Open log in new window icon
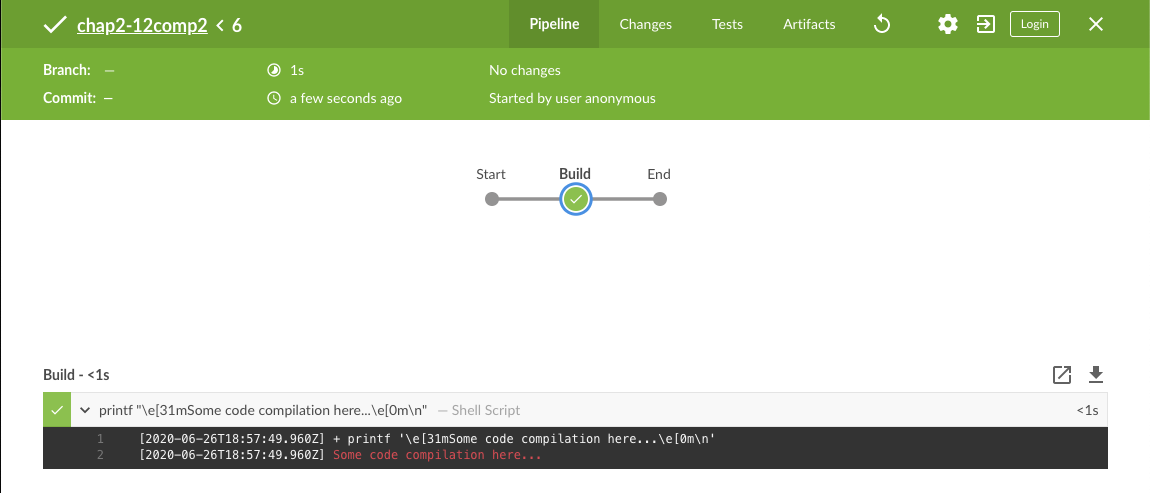The width and height of the screenshot is (1150, 493). coord(1062,375)
